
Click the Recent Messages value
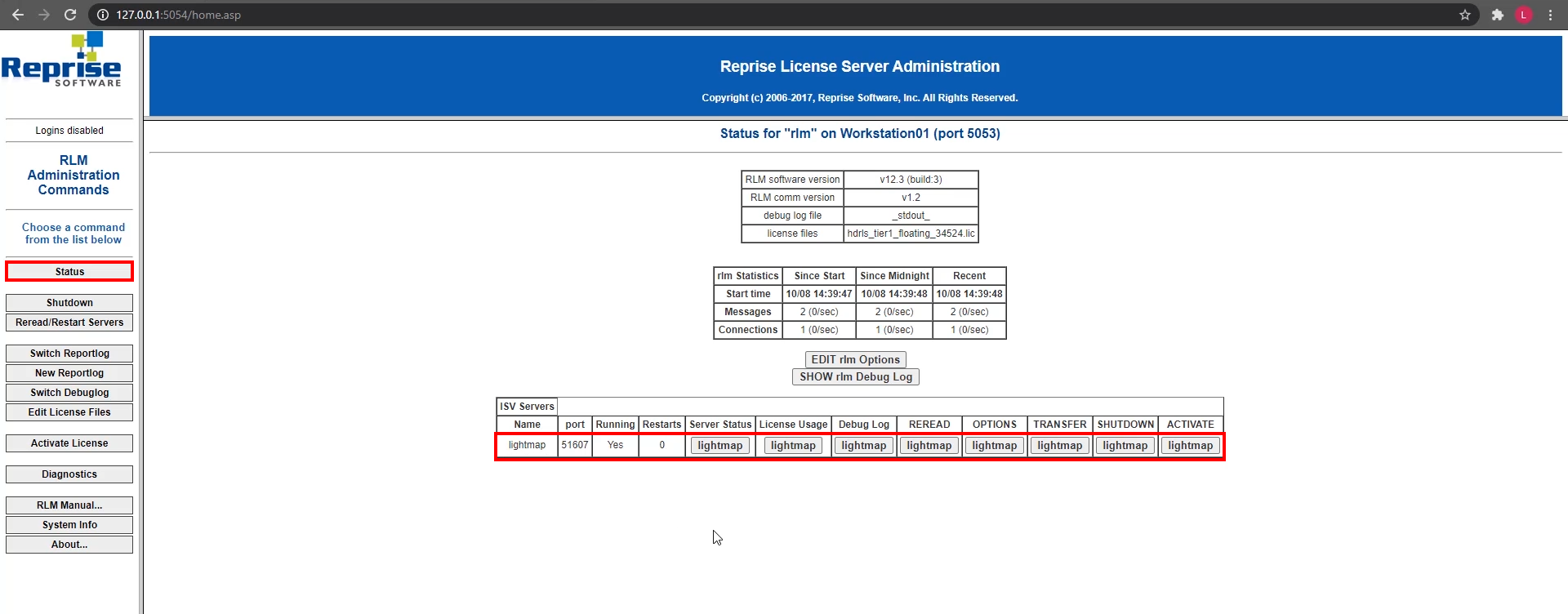pyautogui.click(x=969, y=312)
